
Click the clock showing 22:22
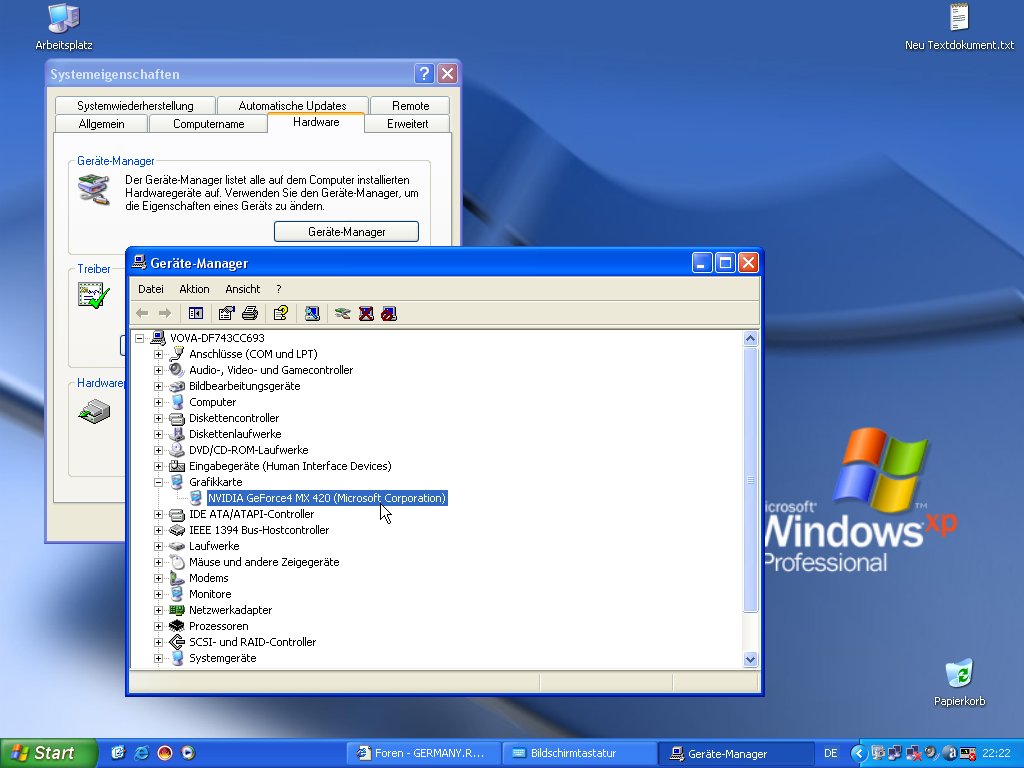click(996, 753)
